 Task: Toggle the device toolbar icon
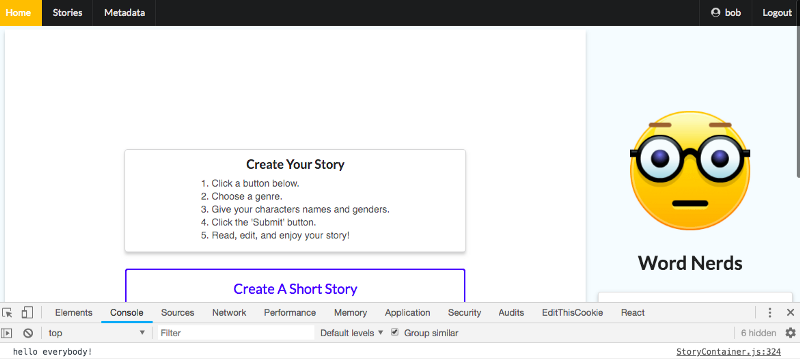click(x=27, y=313)
